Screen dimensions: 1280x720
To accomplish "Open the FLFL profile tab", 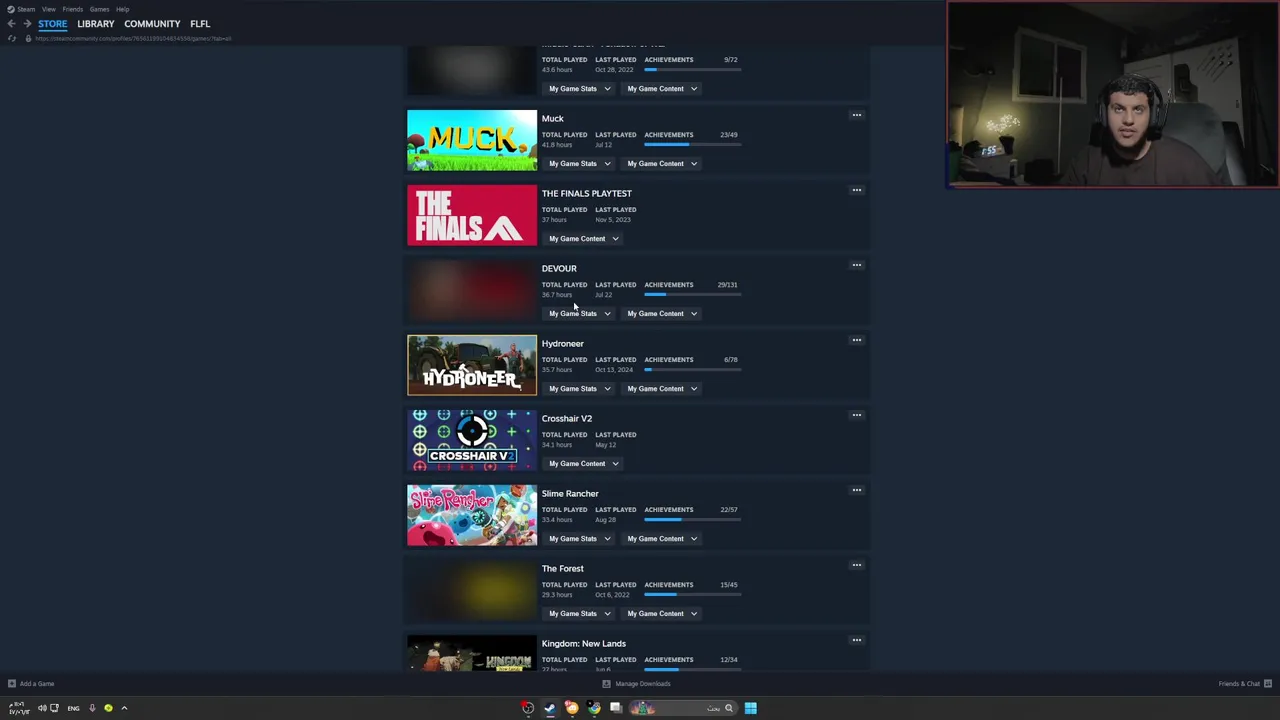I will [x=200, y=24].
